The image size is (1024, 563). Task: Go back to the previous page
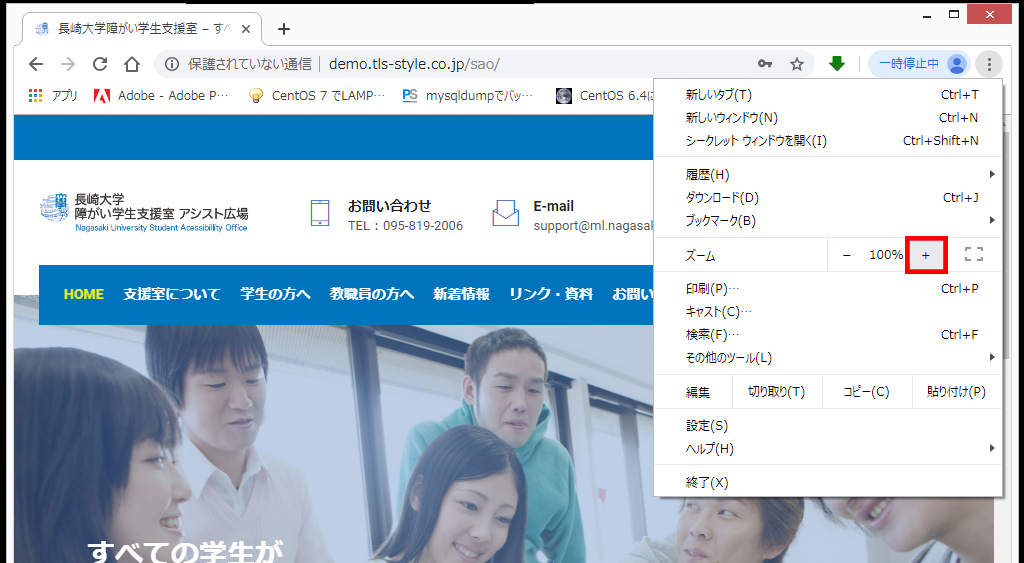coord(36,64)
